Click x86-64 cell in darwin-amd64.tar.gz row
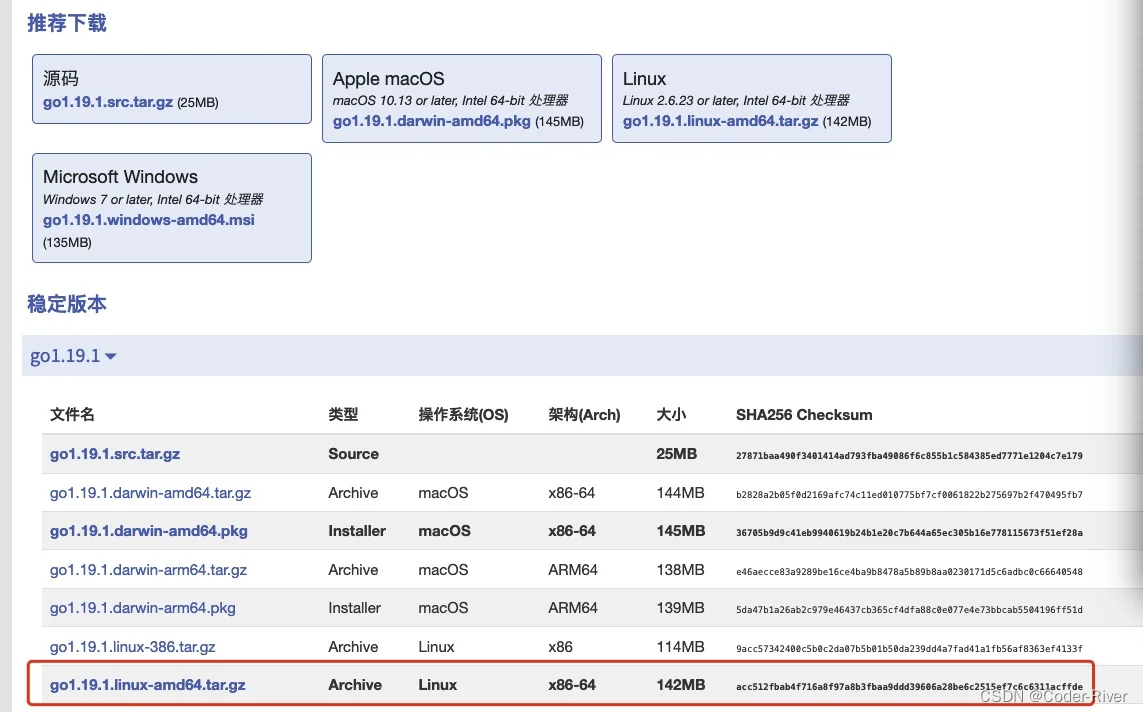The width and height of the screenshot is (1143, 712). pyautogui.click(x=572, y=493)
